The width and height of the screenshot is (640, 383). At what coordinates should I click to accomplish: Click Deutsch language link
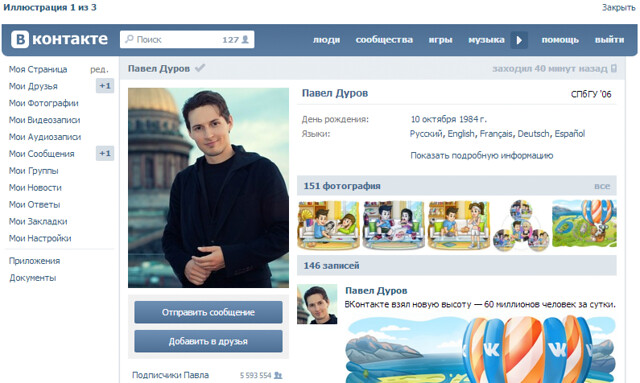coord(533,134)
